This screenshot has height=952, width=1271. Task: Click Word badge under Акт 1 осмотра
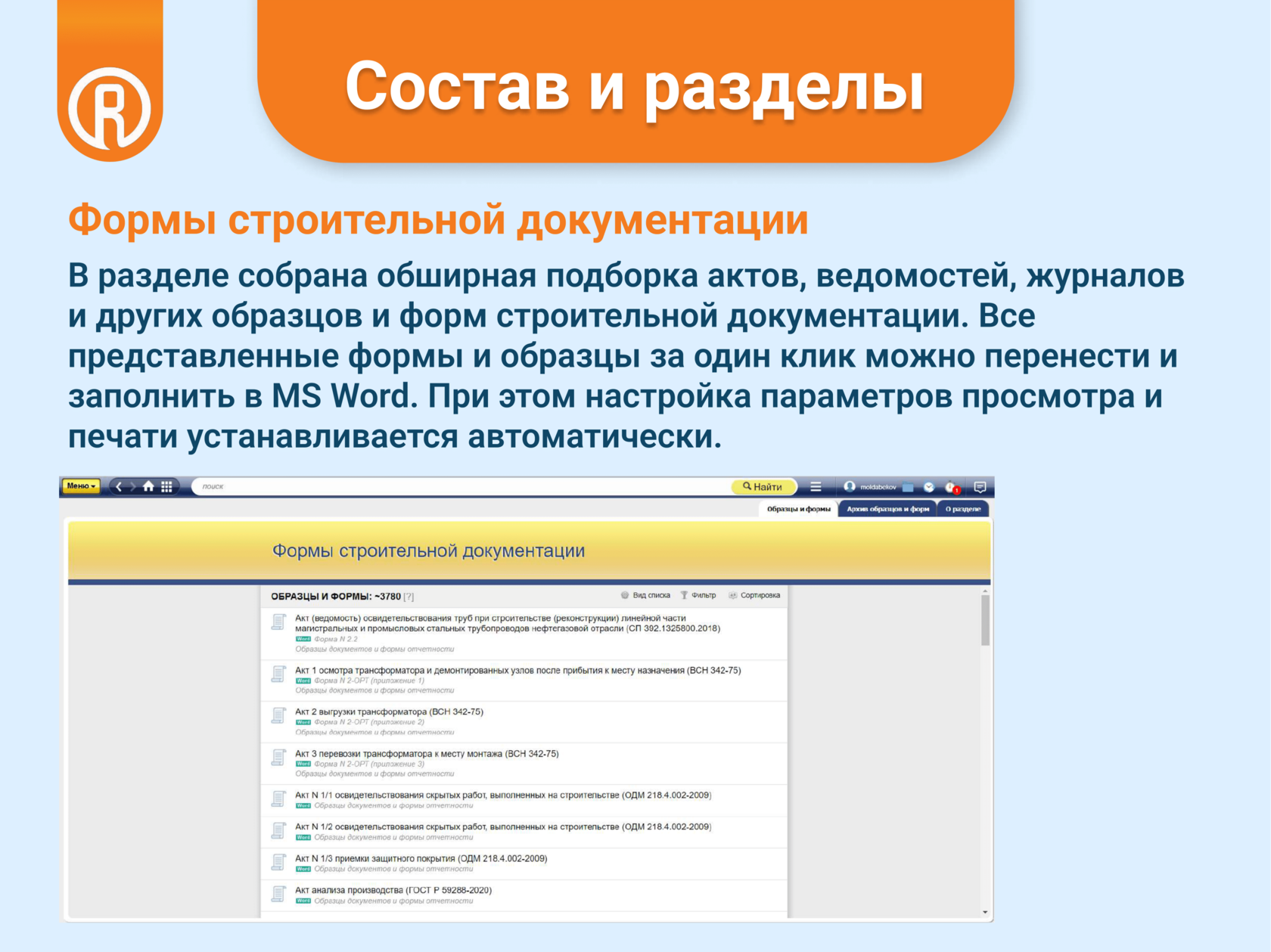click(303, 681)
